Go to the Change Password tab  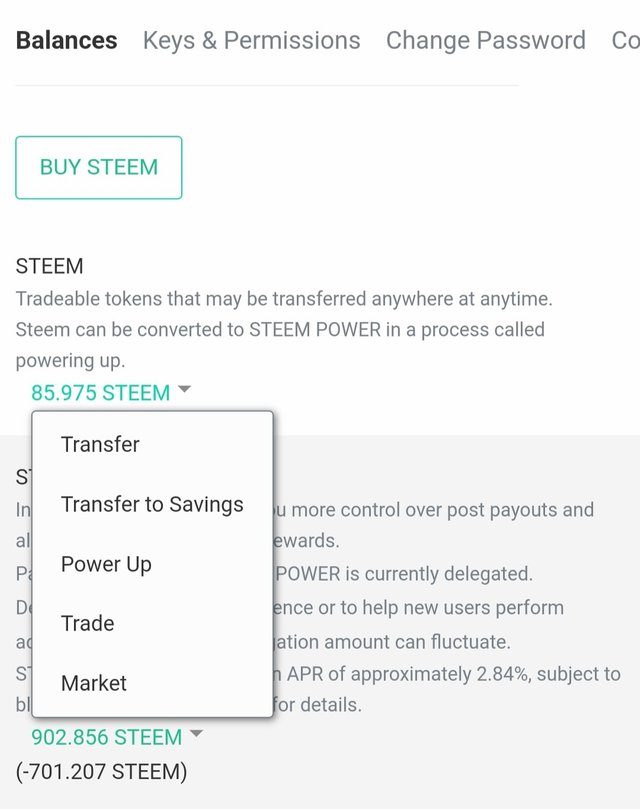(485, 41)
